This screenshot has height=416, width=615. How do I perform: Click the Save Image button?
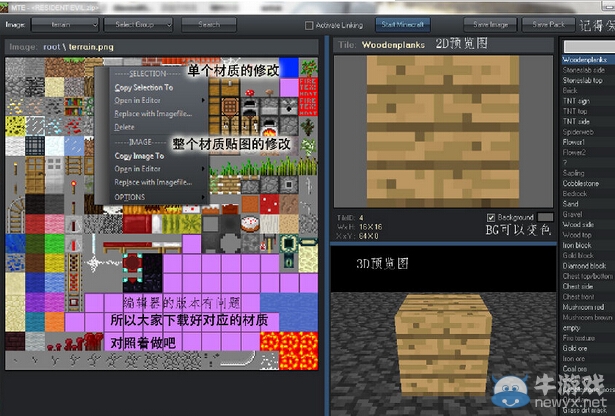[490, 25]
